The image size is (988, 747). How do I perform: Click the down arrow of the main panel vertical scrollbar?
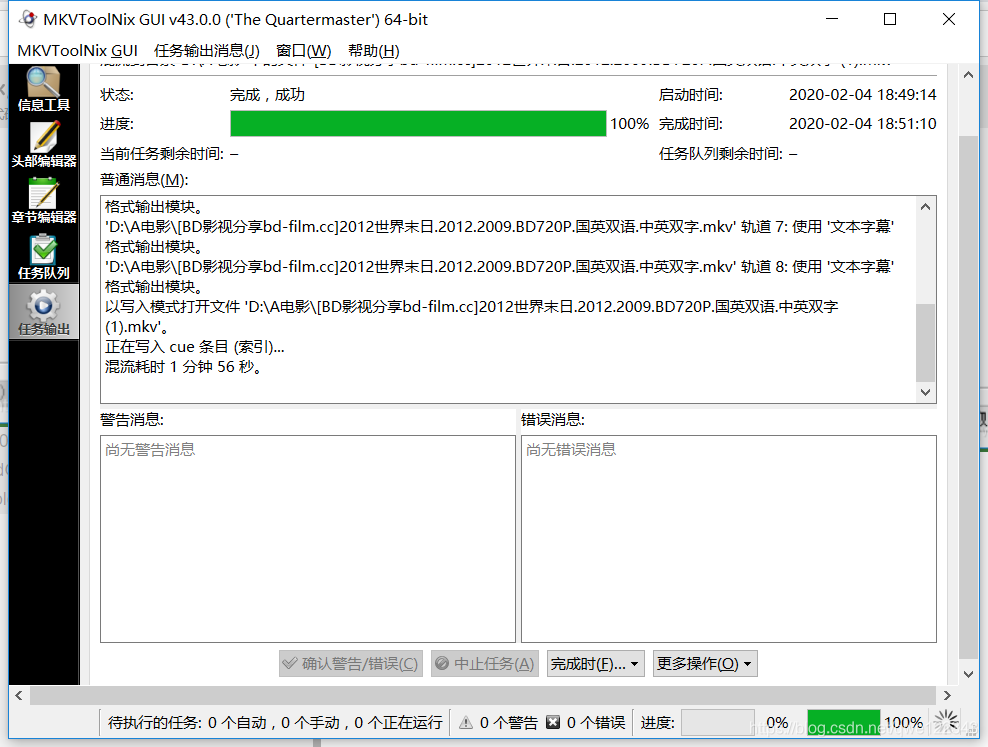coord(968,674)
